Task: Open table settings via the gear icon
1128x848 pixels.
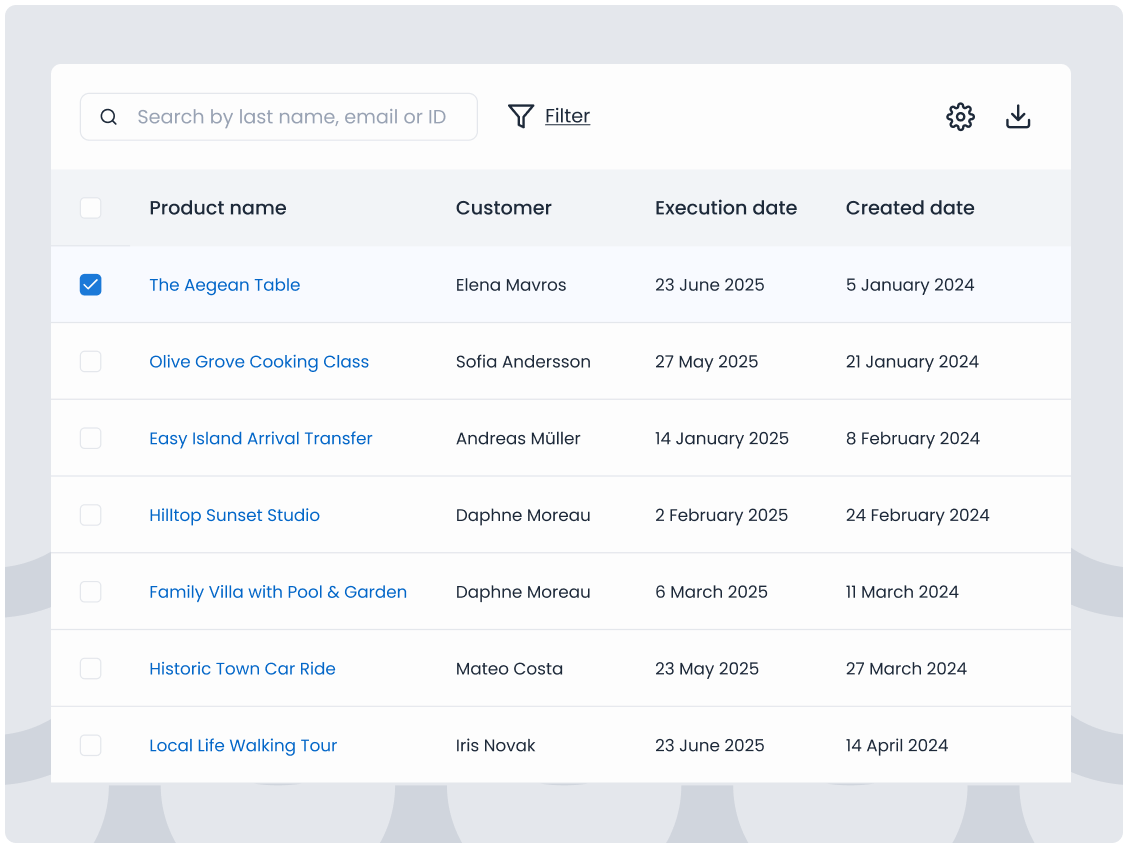Action: 960,117
